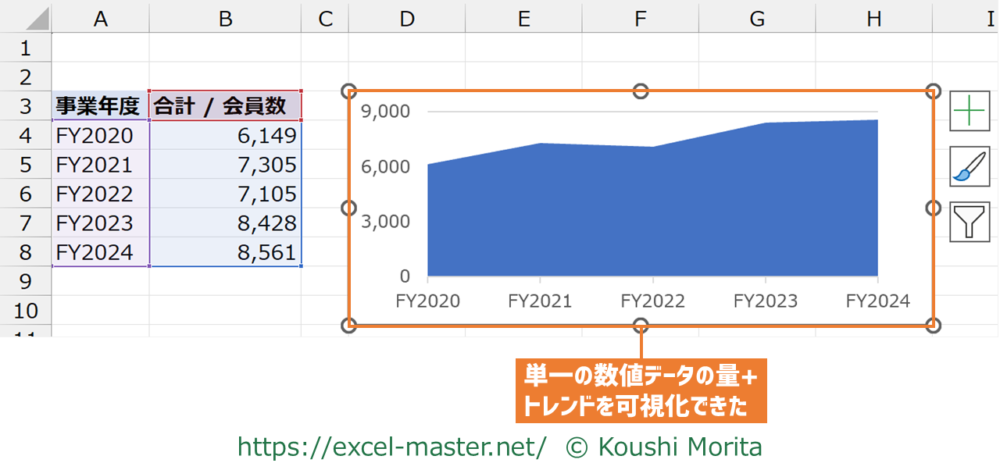Select the FY2020 cell in column A
1000x463 pixels.
click(x=99, y=135)
